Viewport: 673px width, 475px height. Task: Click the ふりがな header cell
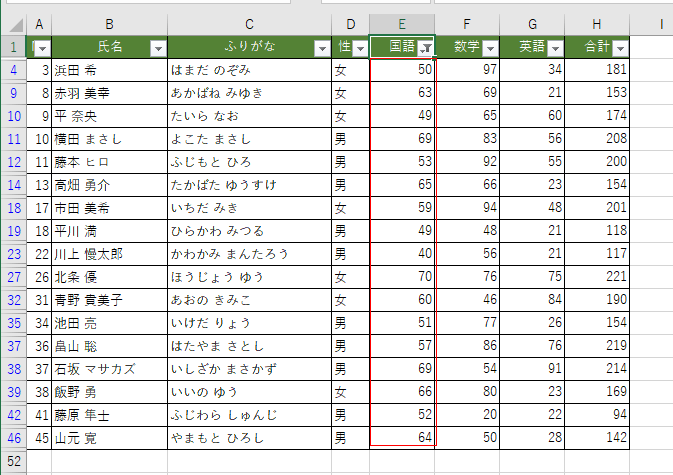tap(249, 47)
